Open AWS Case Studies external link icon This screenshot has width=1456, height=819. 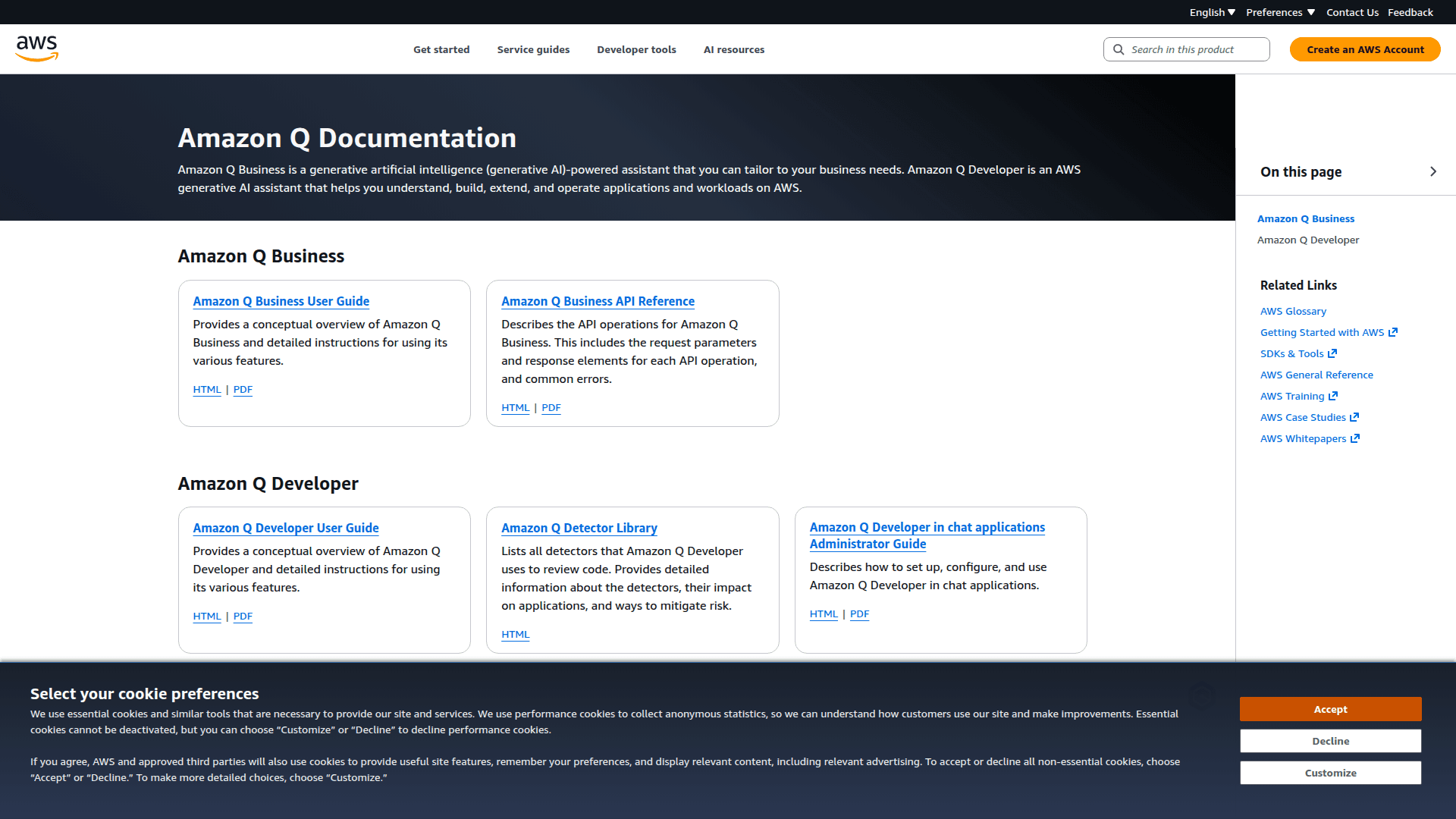(x=1354, y=416)
